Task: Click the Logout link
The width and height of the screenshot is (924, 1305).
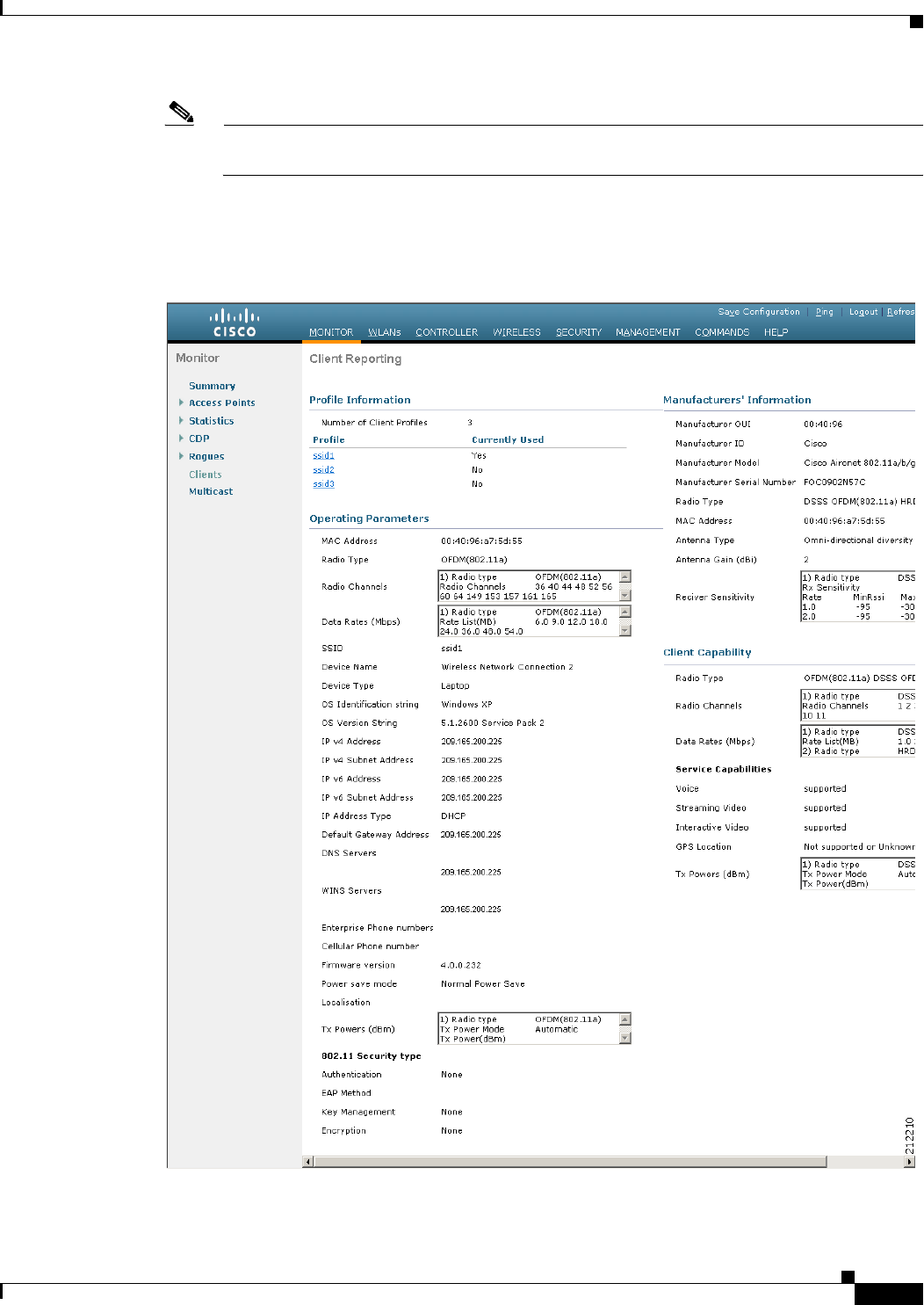Action: (x=863, y=312)
